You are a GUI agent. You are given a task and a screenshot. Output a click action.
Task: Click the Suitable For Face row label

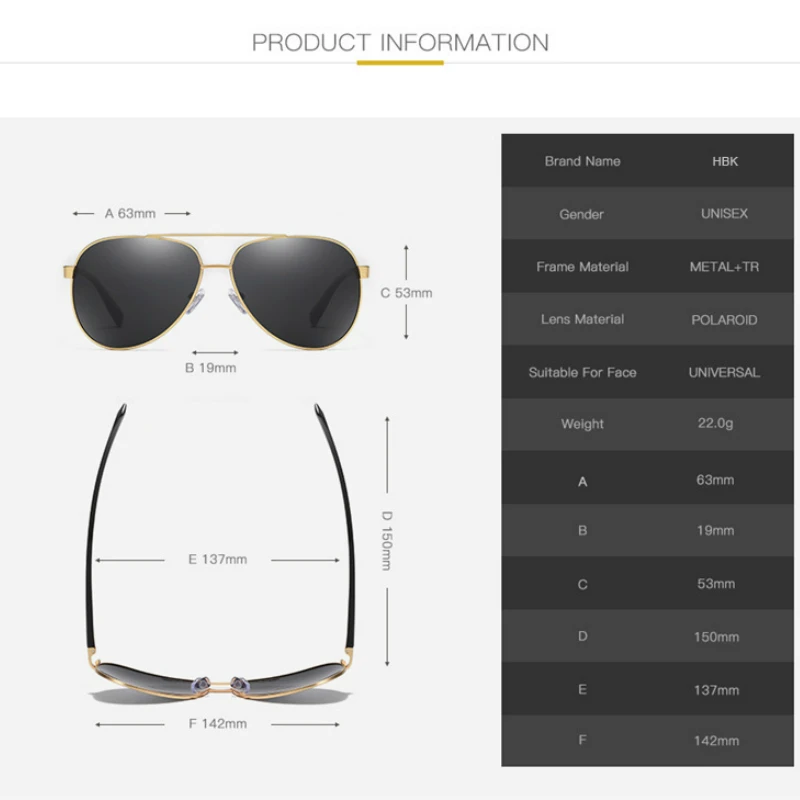click(x=582, y=372)
